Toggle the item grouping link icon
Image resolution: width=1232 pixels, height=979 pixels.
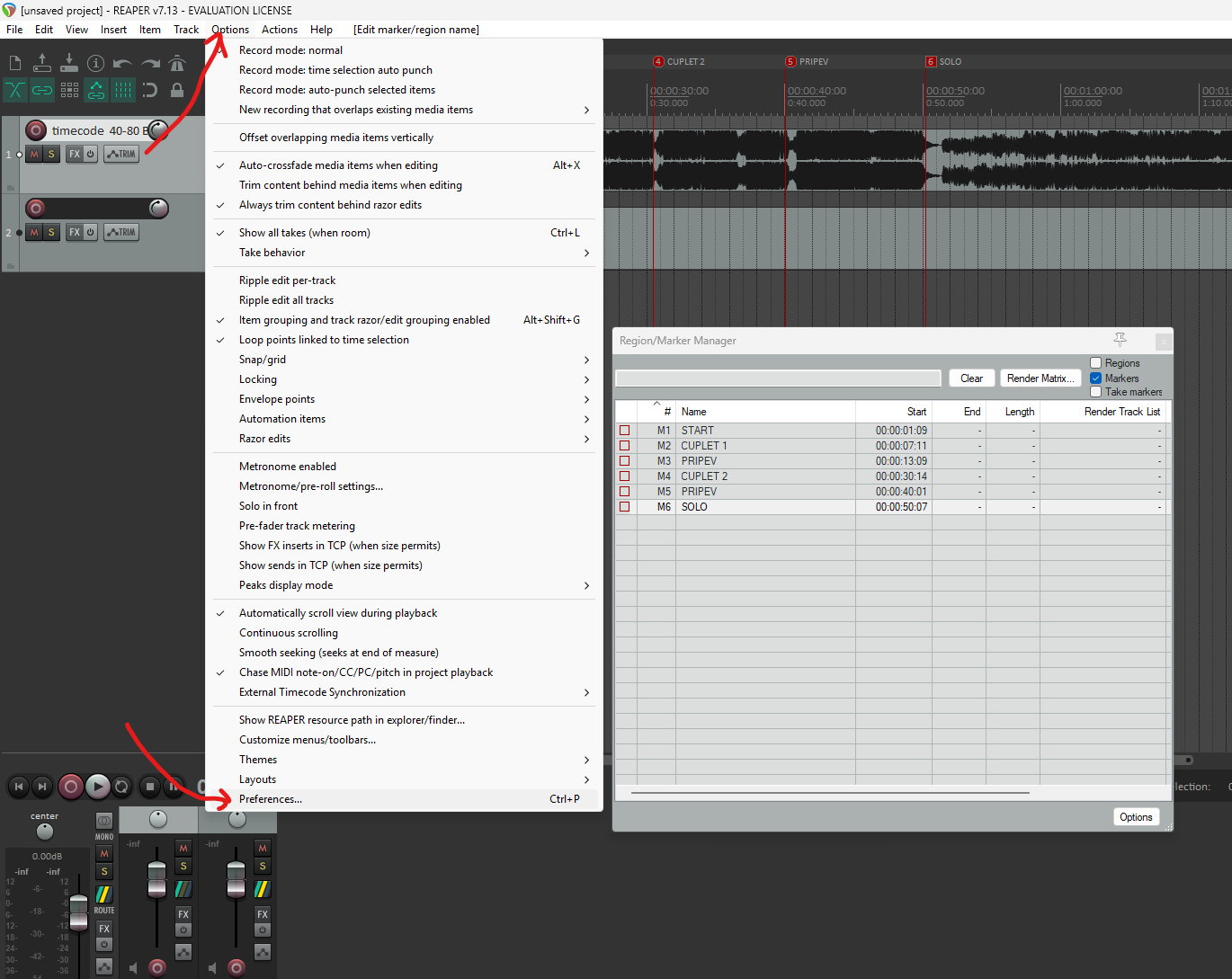point(42,90)
